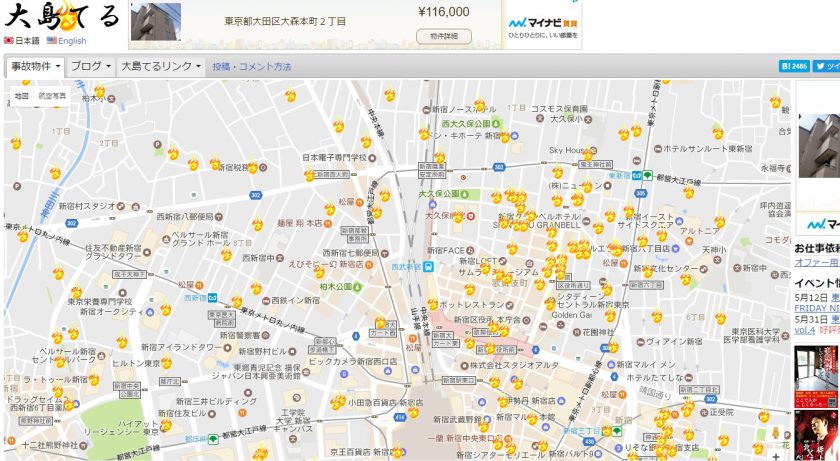Viewport: 840px width, 461px height.
Task: Click the flame marker right of ドン・キホーテ 新宿
Action: pos(505,137)
